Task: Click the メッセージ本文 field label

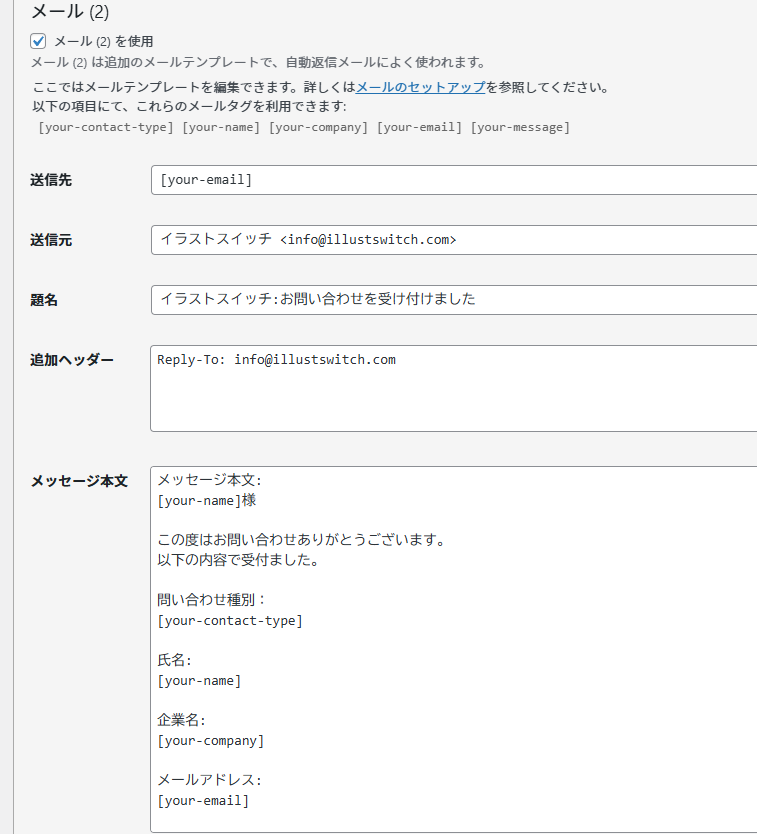Action: pos(79,481)
